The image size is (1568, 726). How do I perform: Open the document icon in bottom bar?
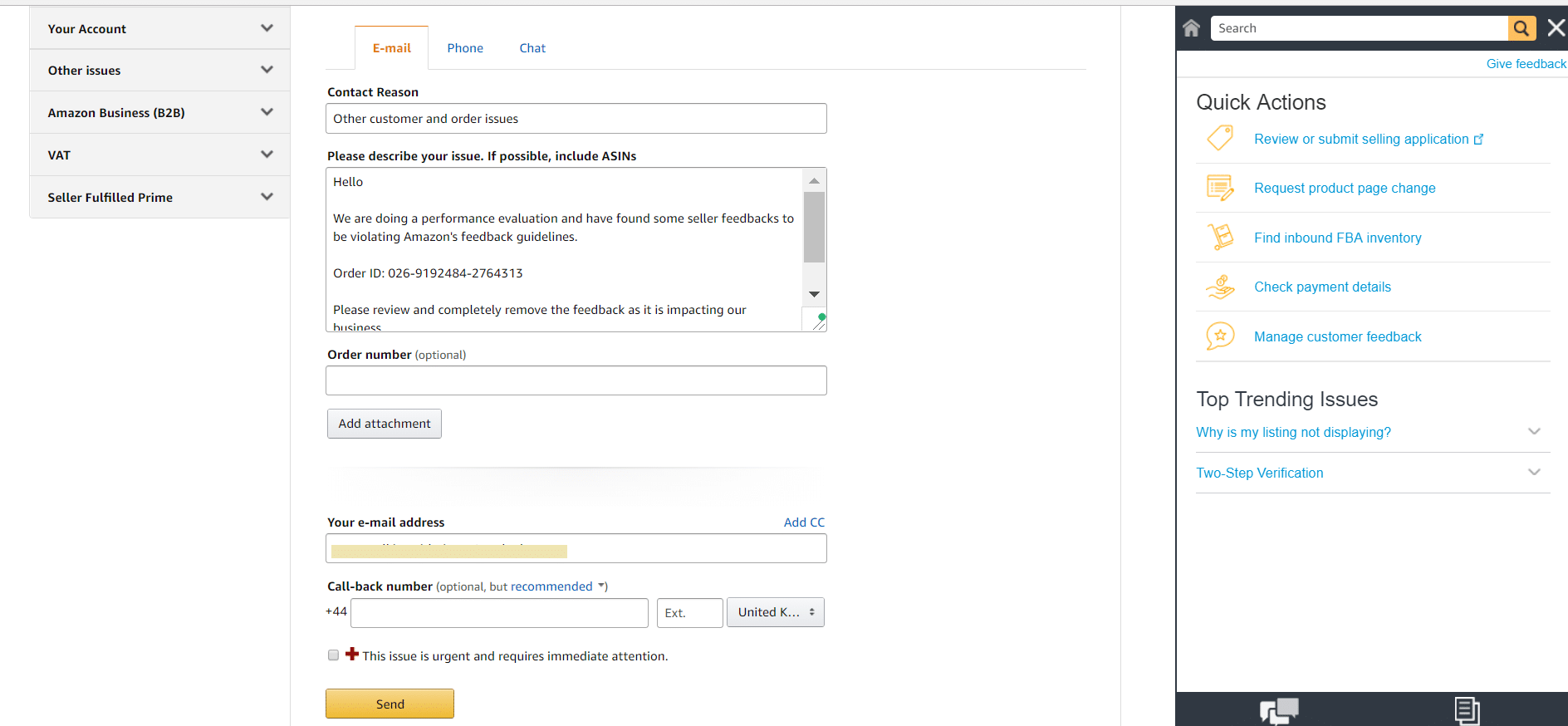click(x=1467, y=710)
